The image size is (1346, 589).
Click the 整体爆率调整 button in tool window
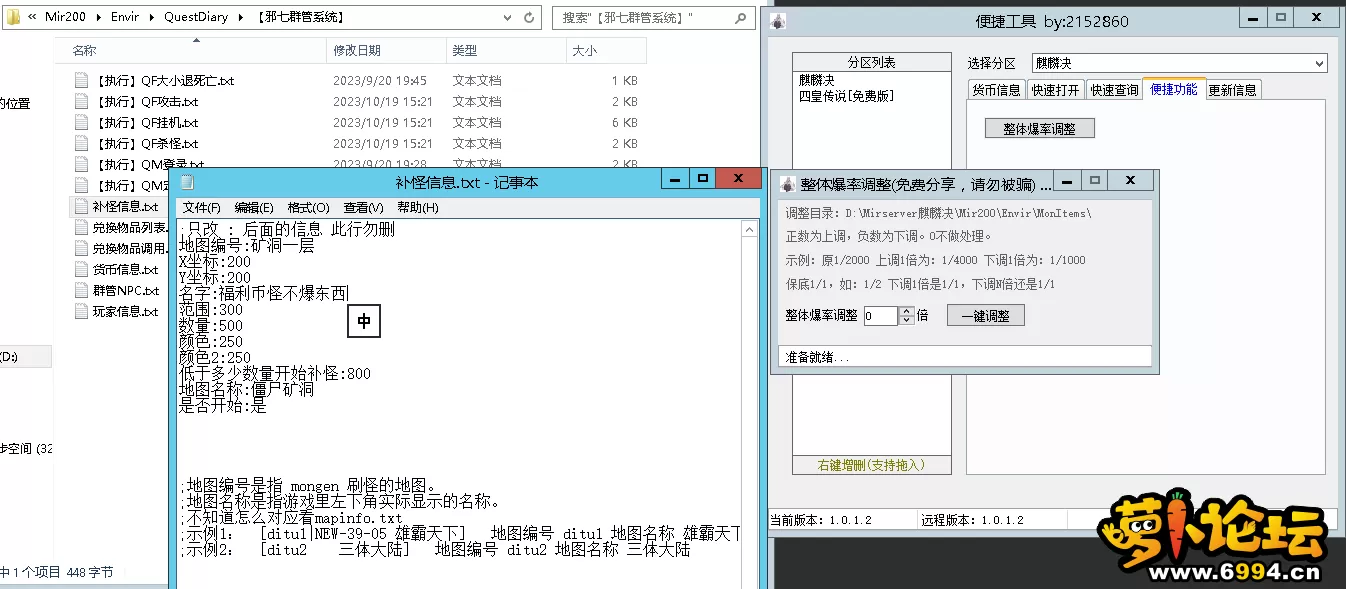click(1040, 128)
